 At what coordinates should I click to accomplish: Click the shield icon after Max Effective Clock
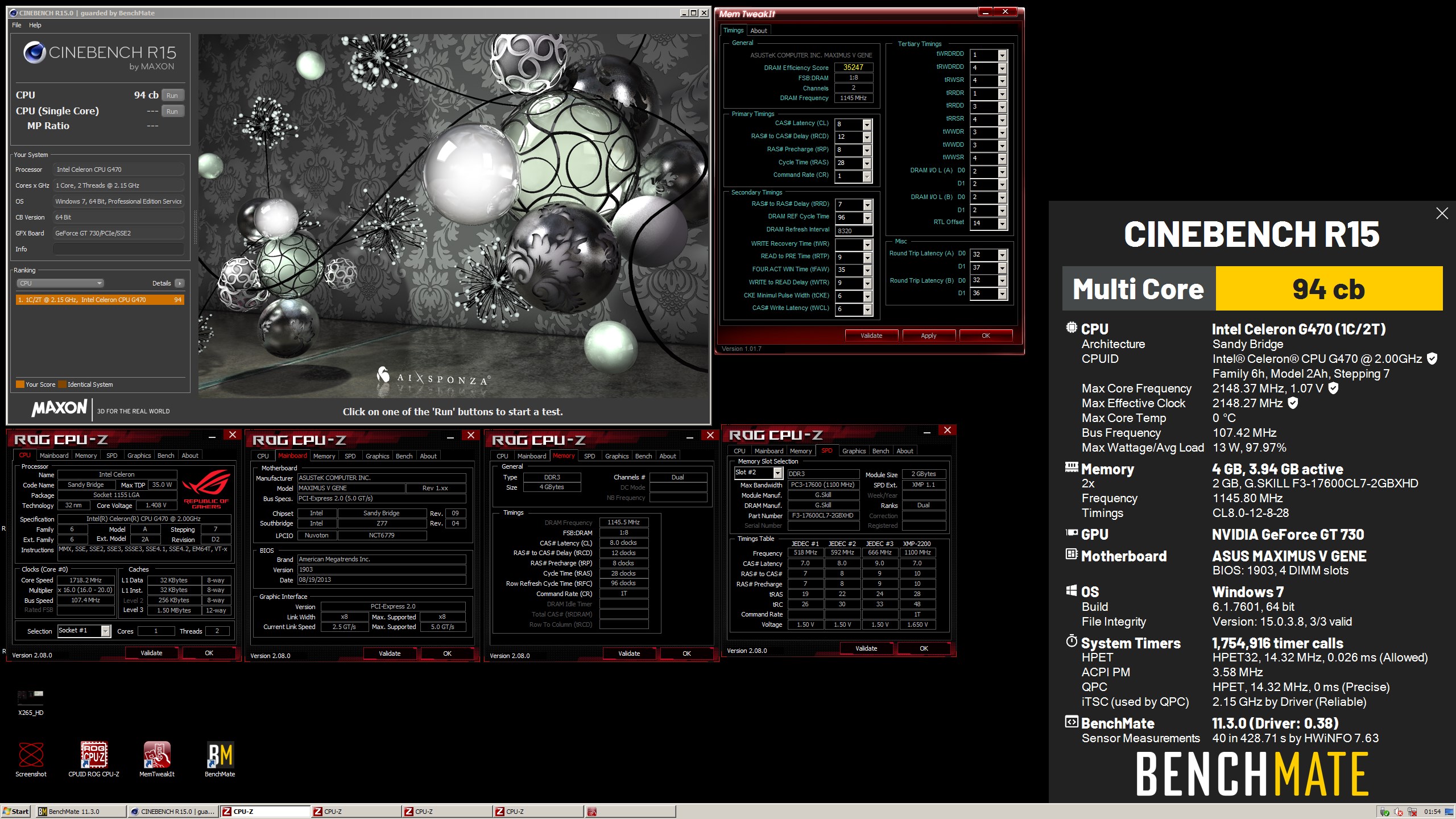(1293, 403)
